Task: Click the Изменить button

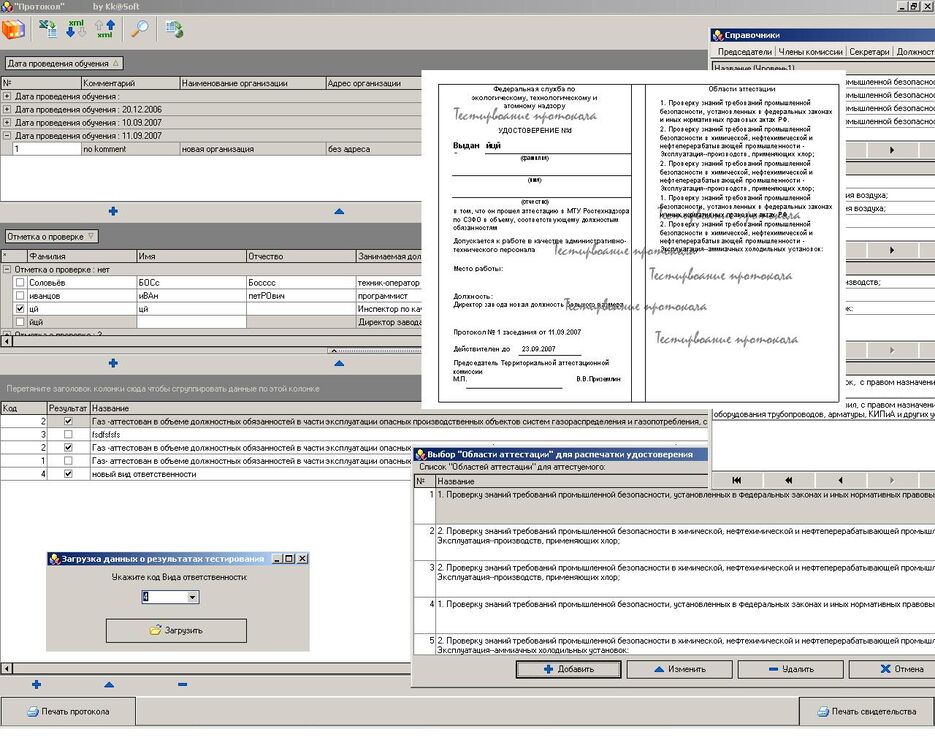Action: (679, 669)
